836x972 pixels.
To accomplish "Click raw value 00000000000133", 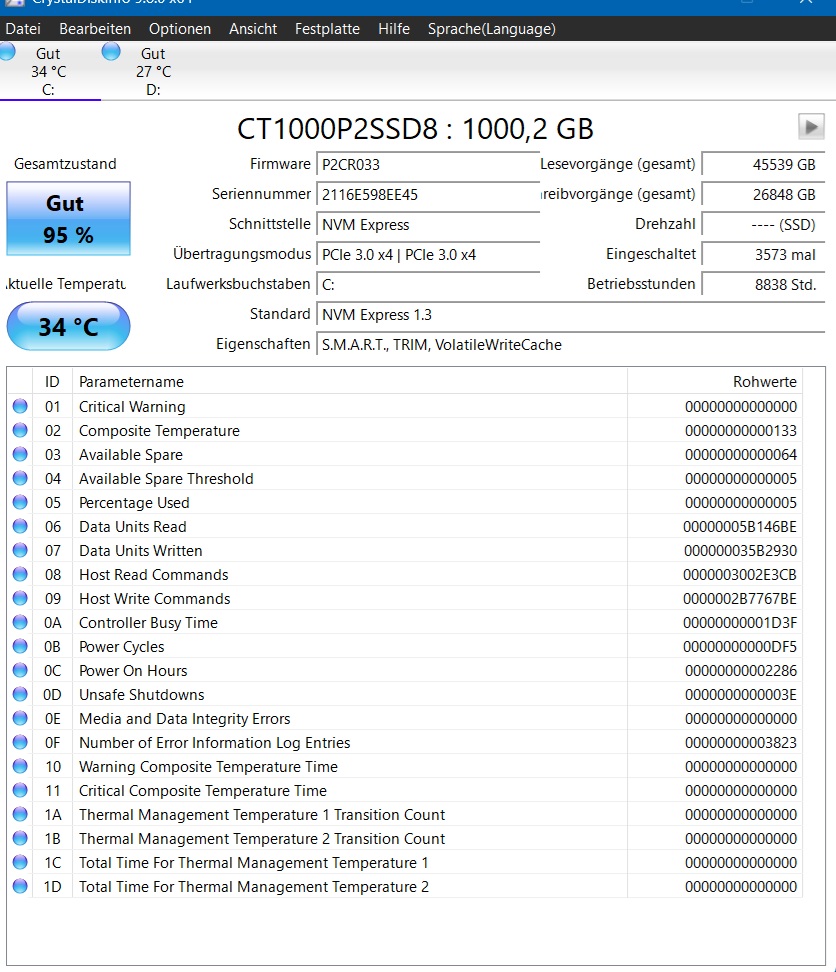I will coord(741,431).
